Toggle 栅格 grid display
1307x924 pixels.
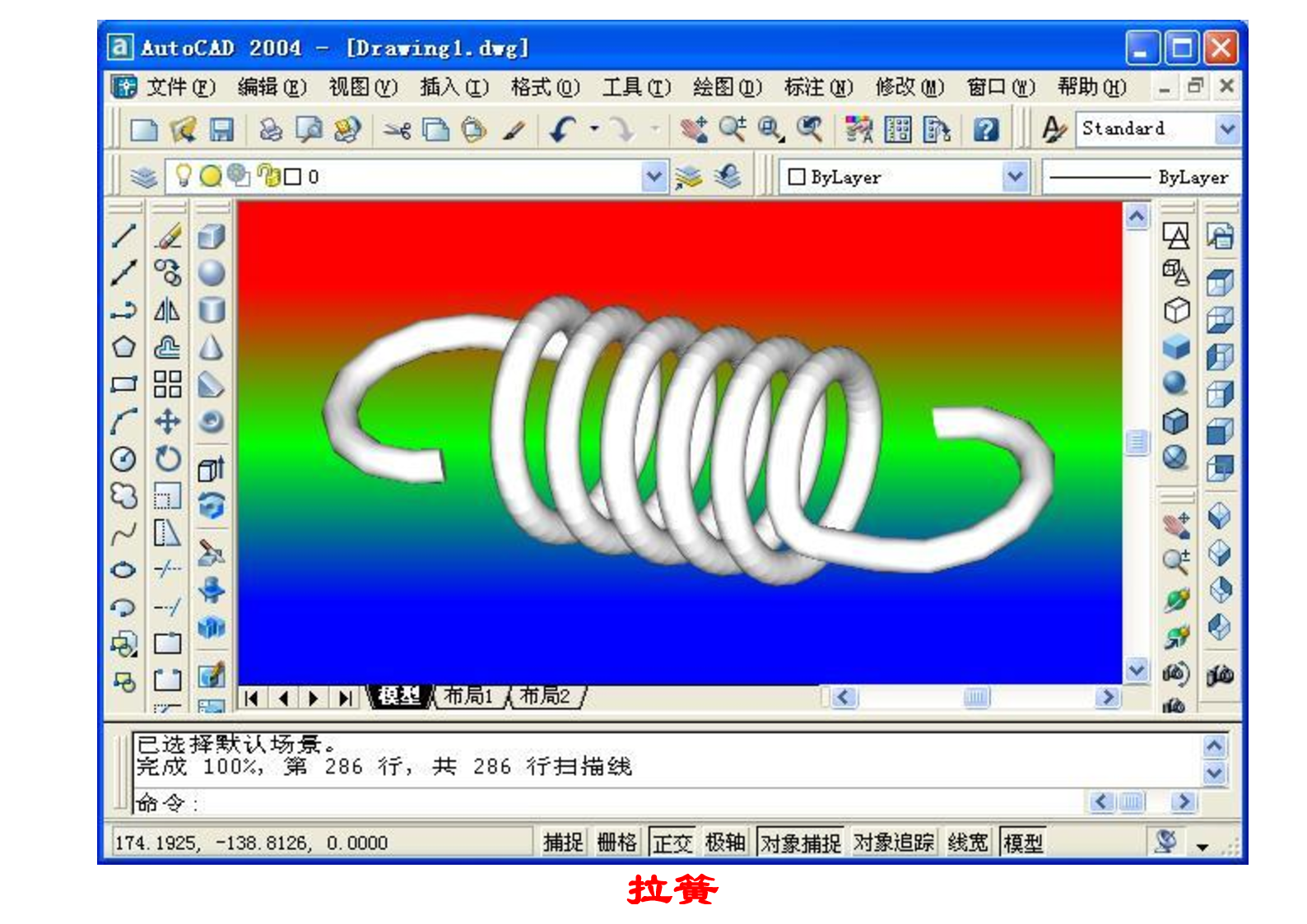(x=617, y=843)
